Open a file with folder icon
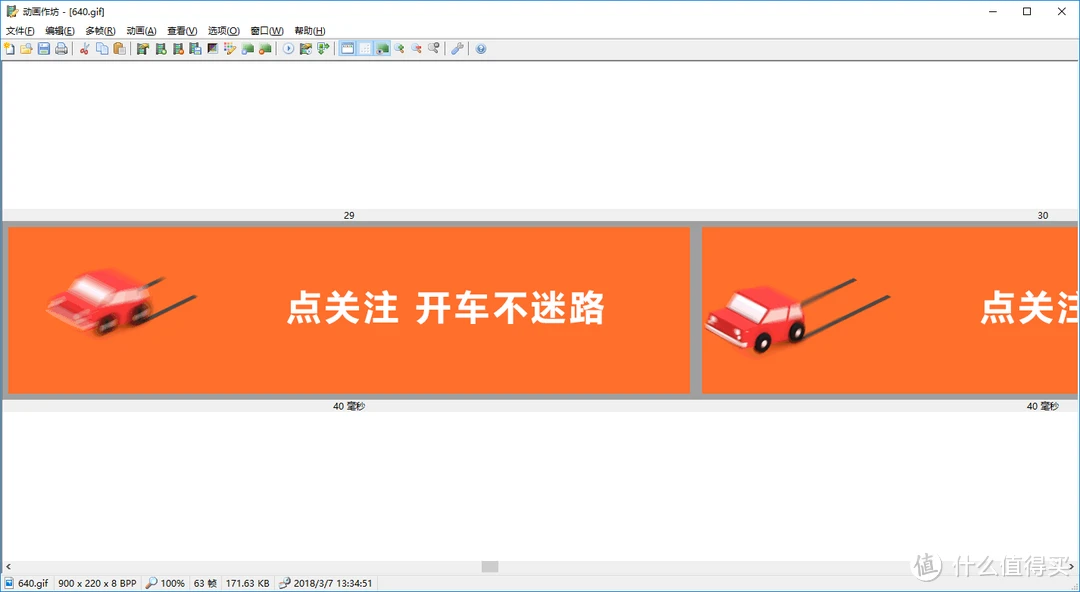Viewport: 1080px width, 592px height. pyautogui.click(x=26, y=49)
